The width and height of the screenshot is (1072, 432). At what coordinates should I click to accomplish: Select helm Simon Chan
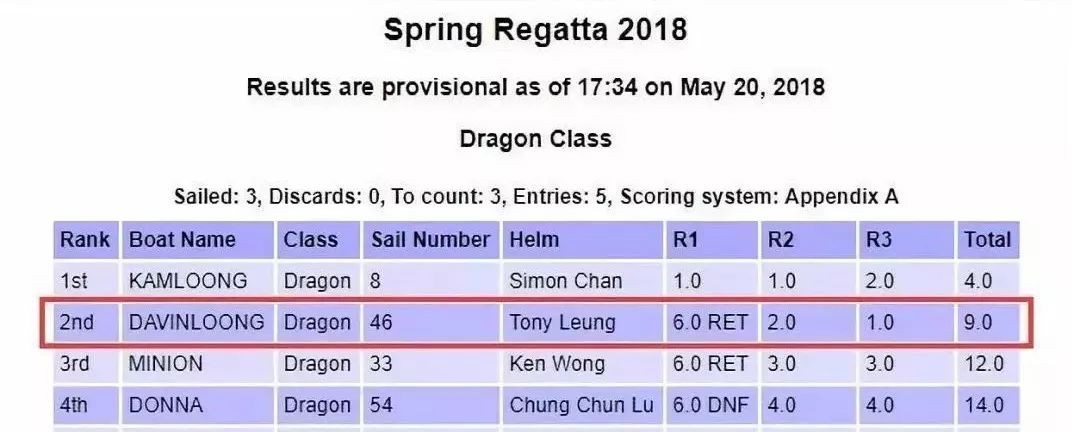click(x=566, y=282)
